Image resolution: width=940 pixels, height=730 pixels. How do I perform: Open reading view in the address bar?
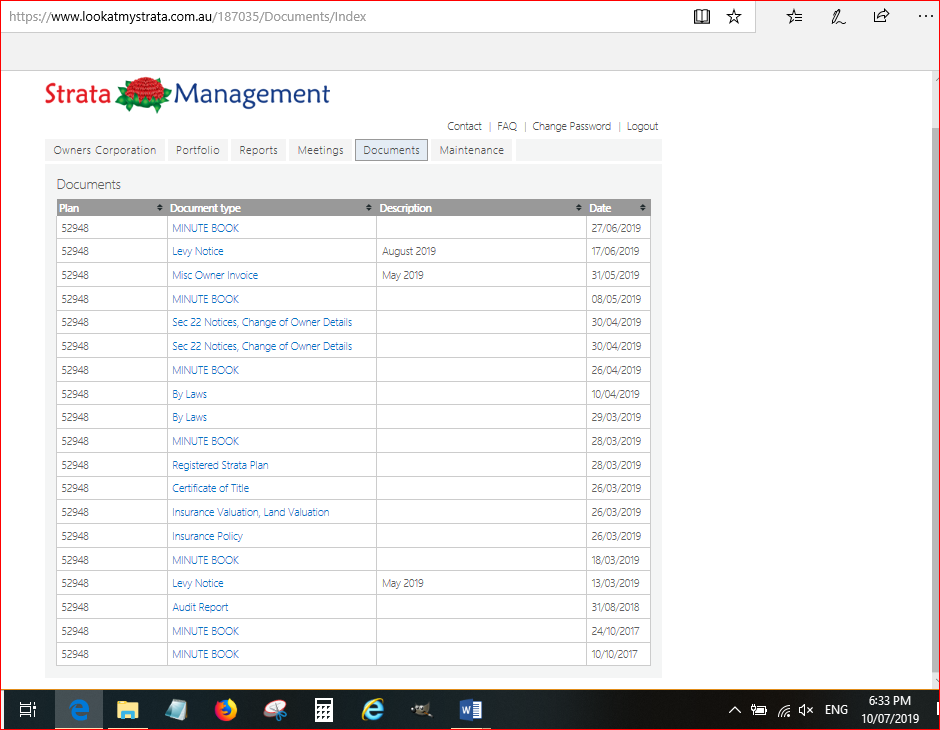(x=701, y=17)
